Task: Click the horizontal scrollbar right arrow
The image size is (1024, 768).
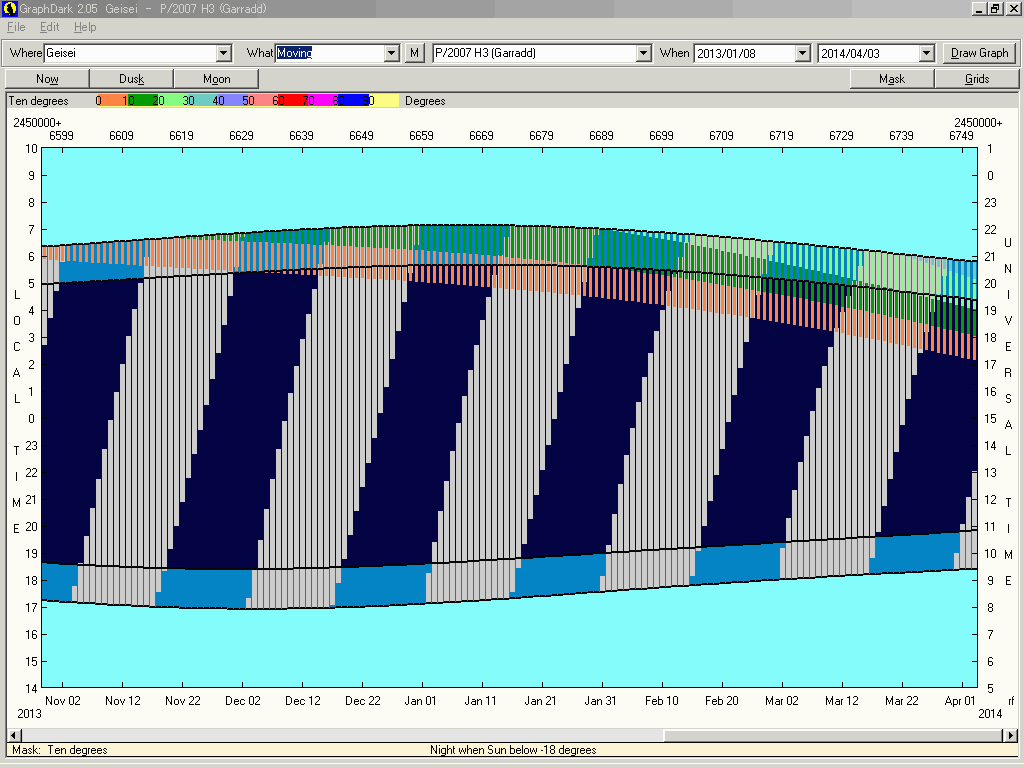Action: click(x=1012, y=735)
